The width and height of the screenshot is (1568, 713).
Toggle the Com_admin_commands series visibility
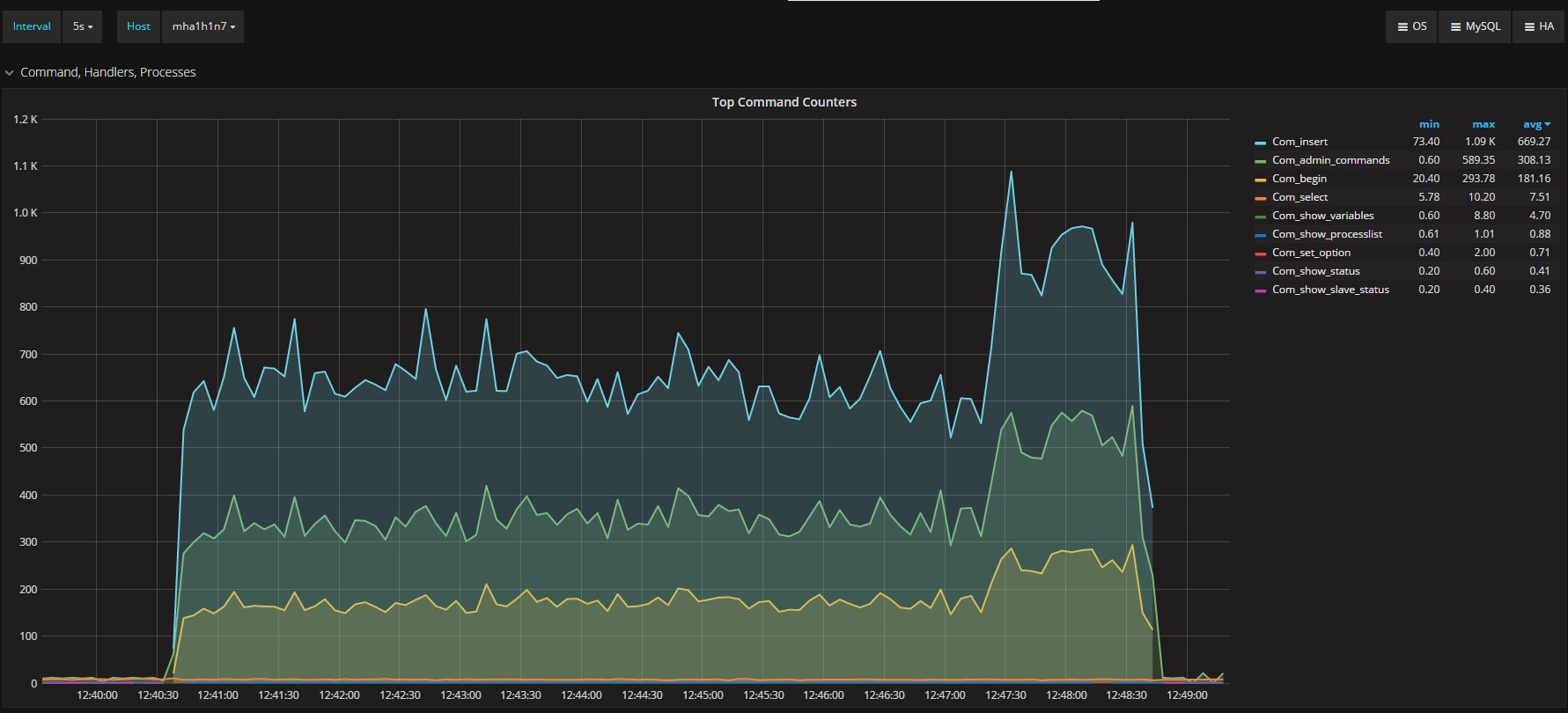coord(1330,160)
